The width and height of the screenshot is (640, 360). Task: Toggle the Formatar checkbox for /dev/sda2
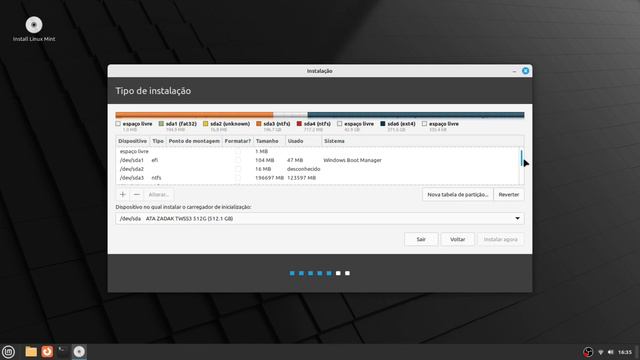[x=238, y=169]
